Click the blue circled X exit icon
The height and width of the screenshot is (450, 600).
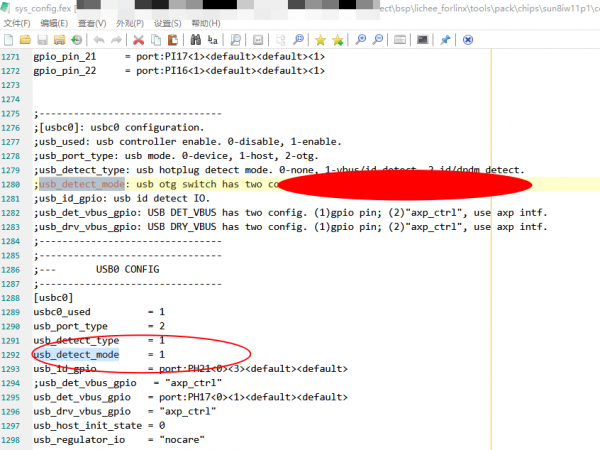coord(468,40)
